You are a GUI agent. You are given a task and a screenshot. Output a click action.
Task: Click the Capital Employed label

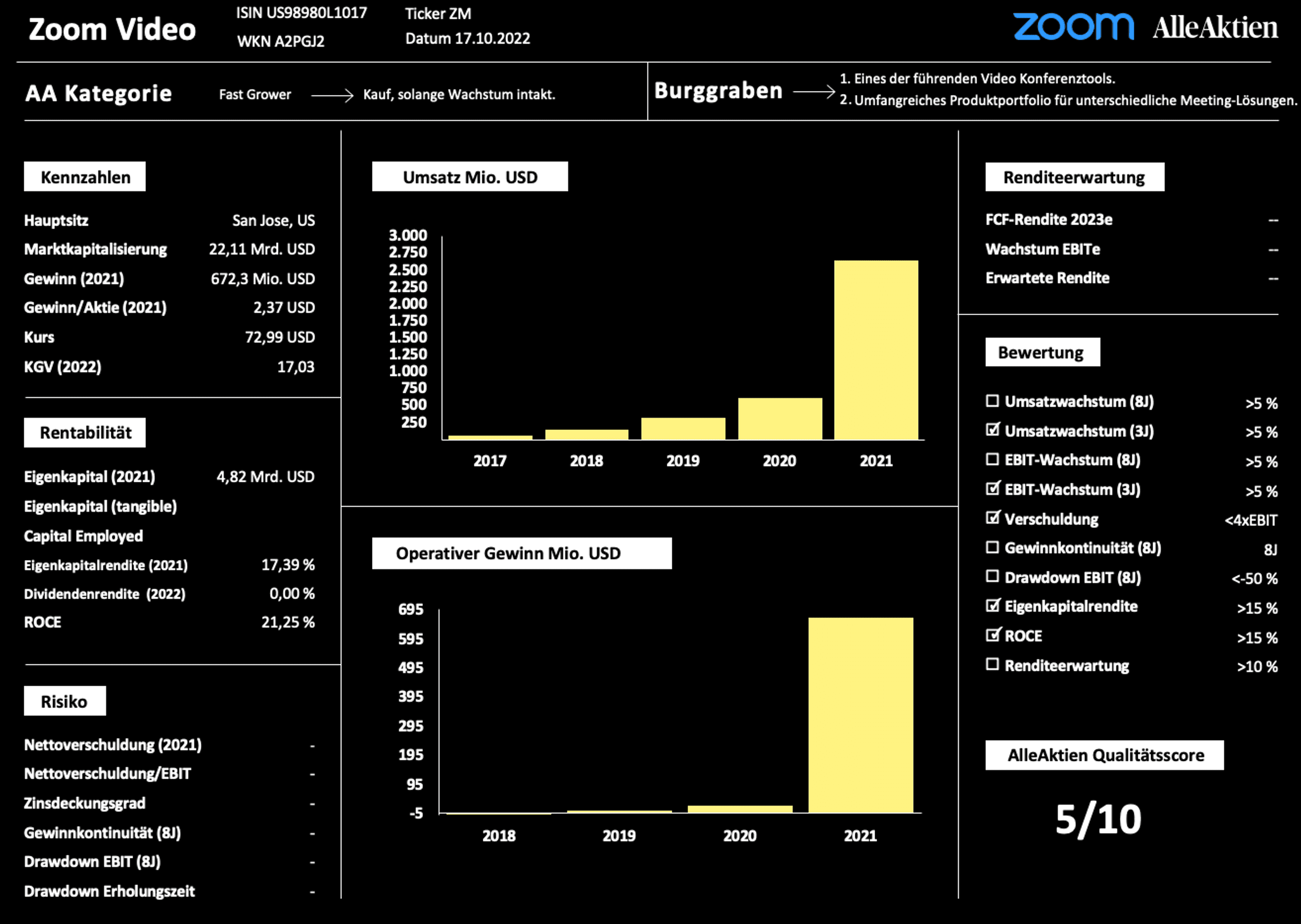coord(84,536)
